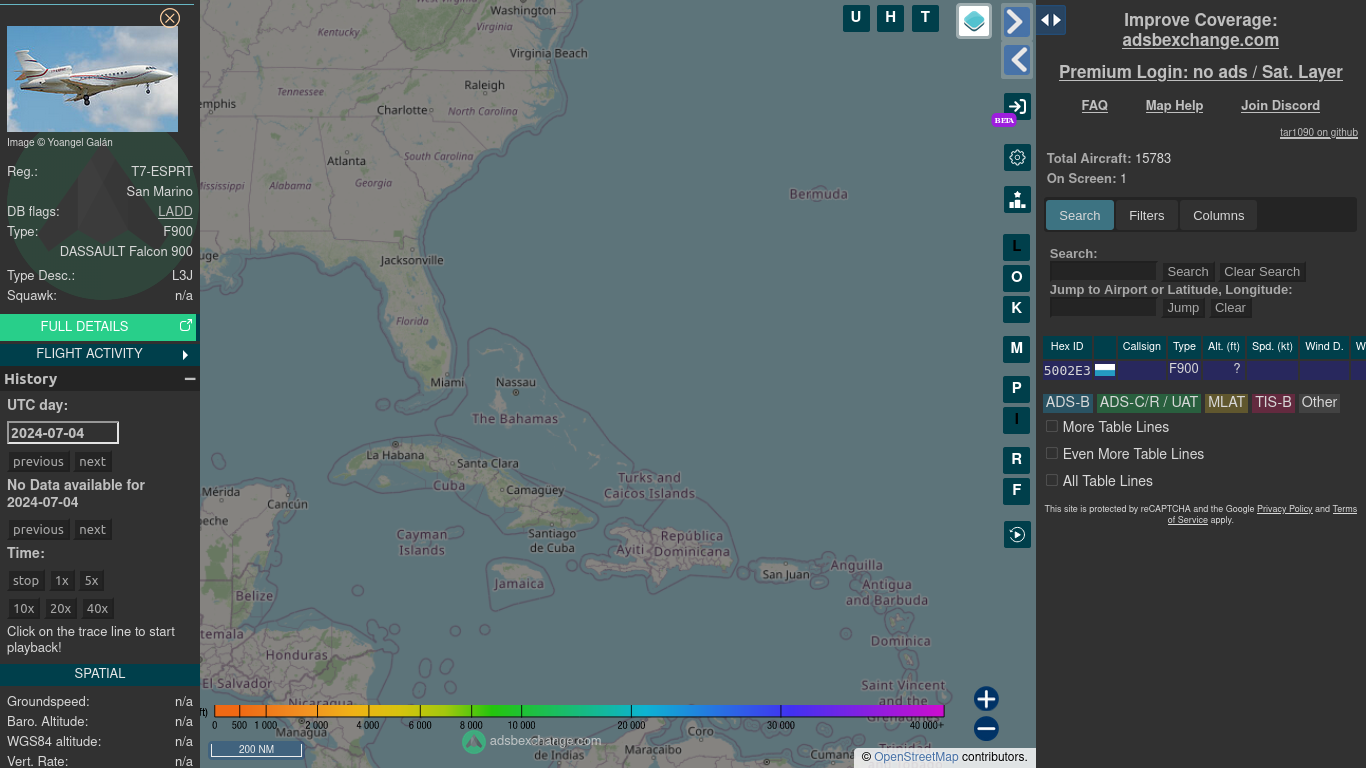This screenshot has width=1366, height=768.
Task: Click the R map button
Action: (1016, 460)
